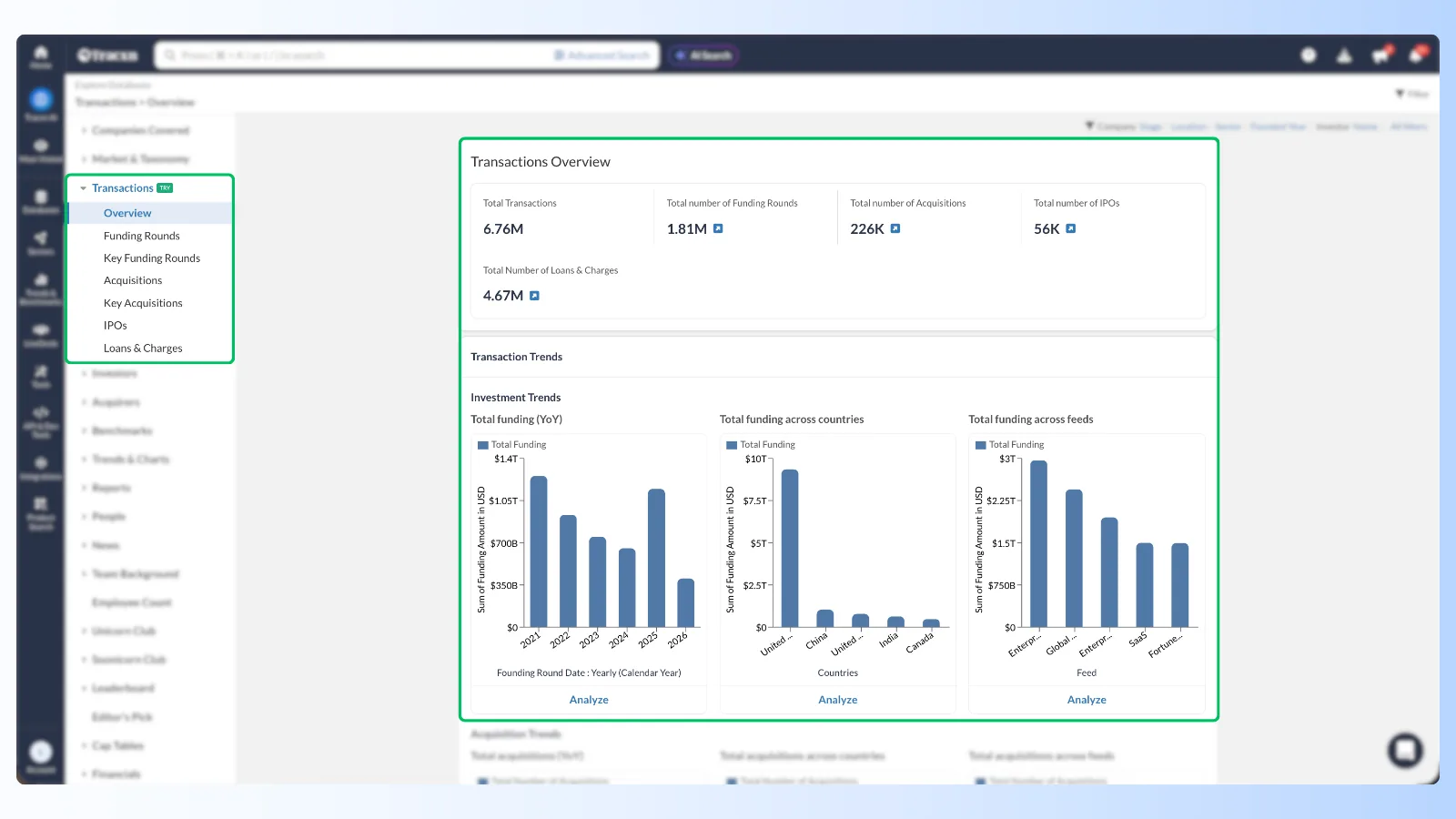Screen dimensions: 1456x819
Task: Click the Total Transactions value 6.76M
Action: coord(503,229)
